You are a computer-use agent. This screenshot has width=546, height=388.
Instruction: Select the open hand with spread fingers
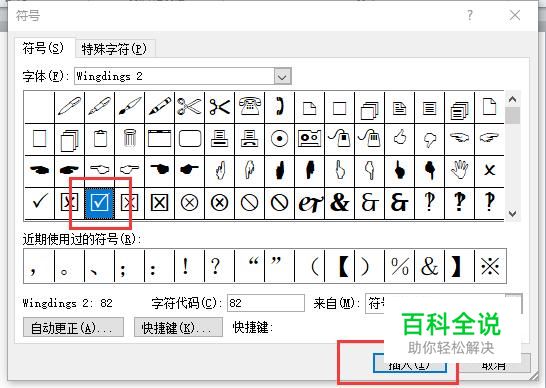pos(459,171)
